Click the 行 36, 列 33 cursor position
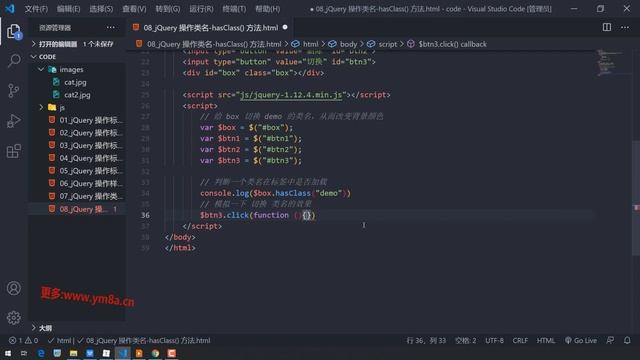Screen dimensions: 640x360 pos(426,340)
